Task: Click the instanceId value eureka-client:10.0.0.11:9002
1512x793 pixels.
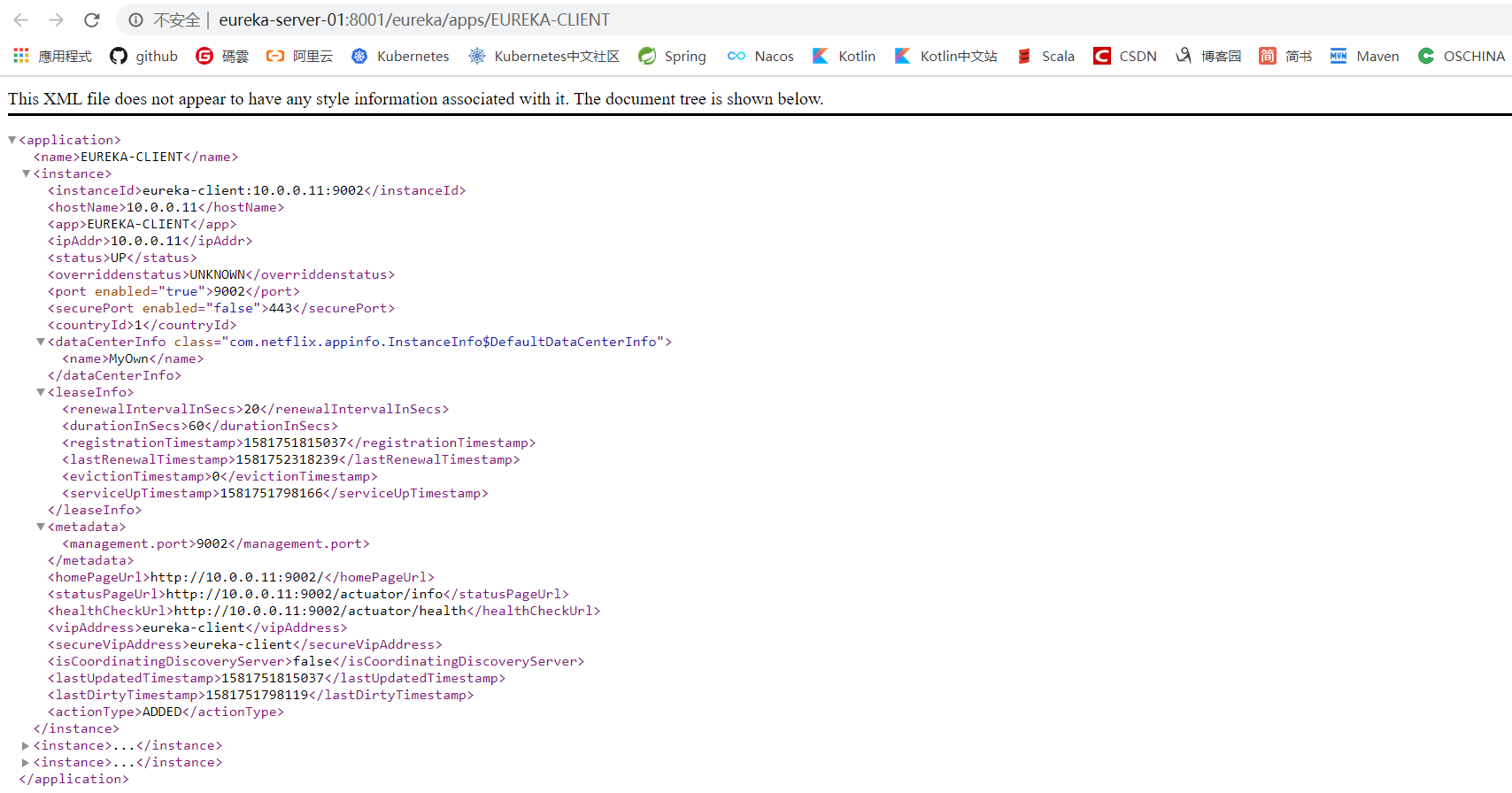Action: (x=253, y=190)
